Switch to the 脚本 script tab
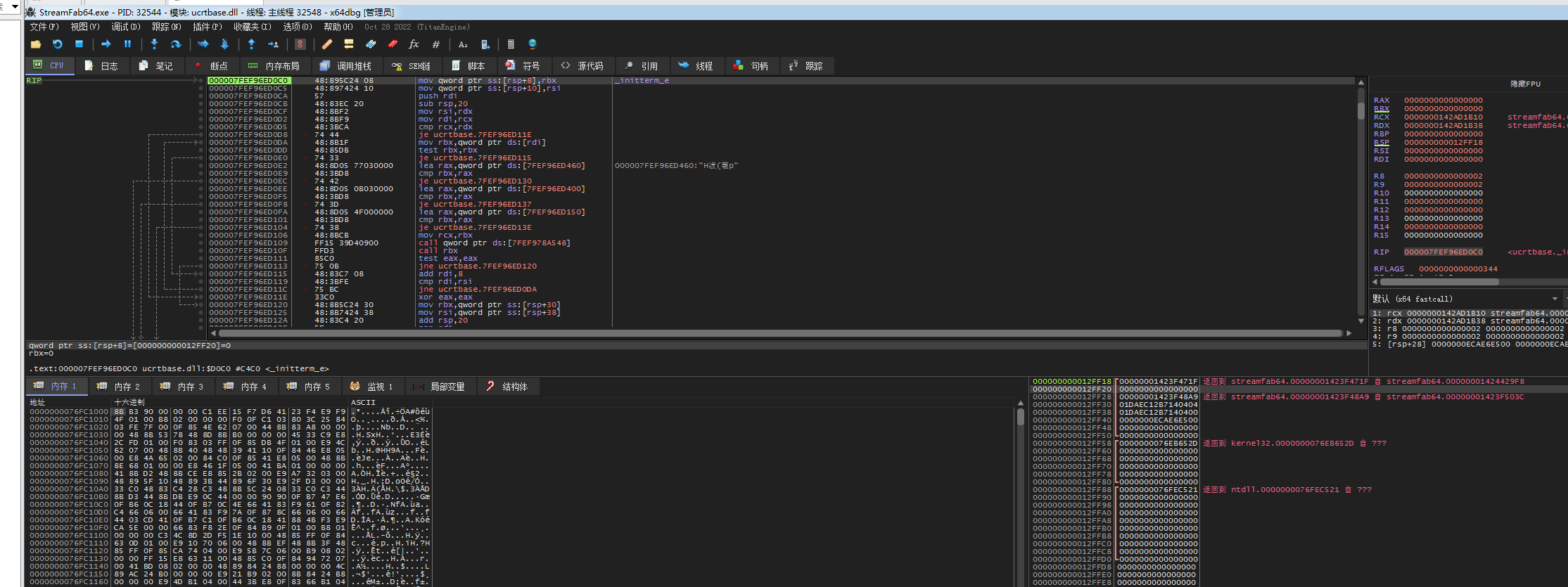 point(469,65)
